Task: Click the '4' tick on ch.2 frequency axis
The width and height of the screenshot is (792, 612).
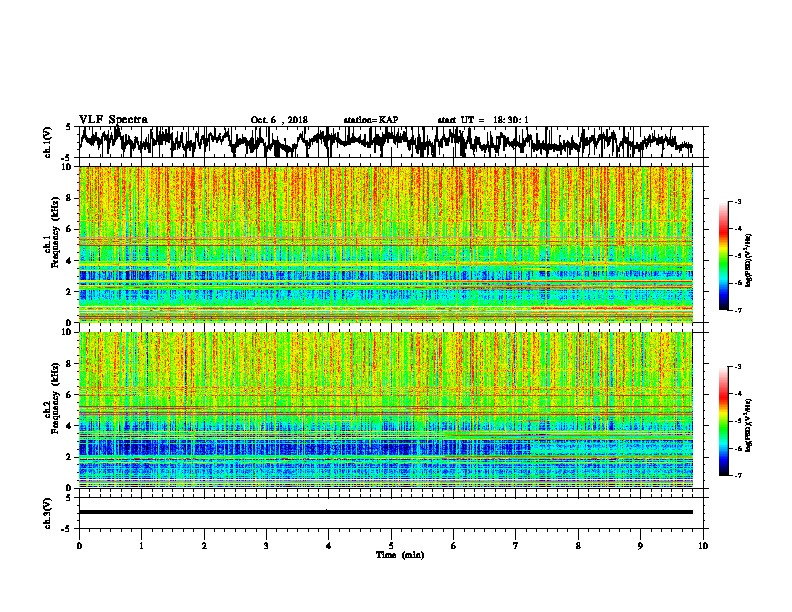Action: point(71,426)
